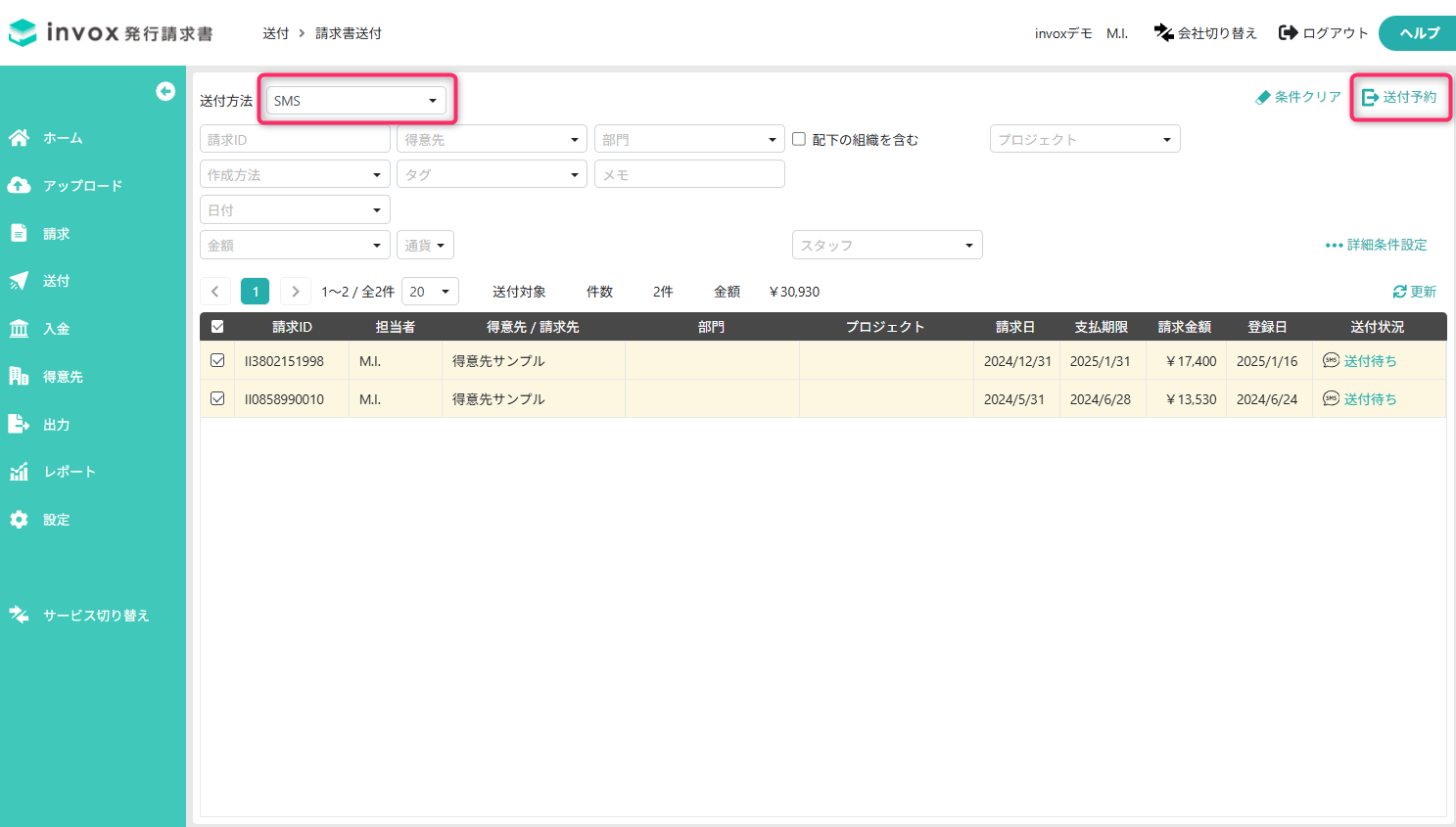Viewport: 1456px width, 827px height.
Task: Open the upload cloud icon in sidebar
Action: [19, 185]
